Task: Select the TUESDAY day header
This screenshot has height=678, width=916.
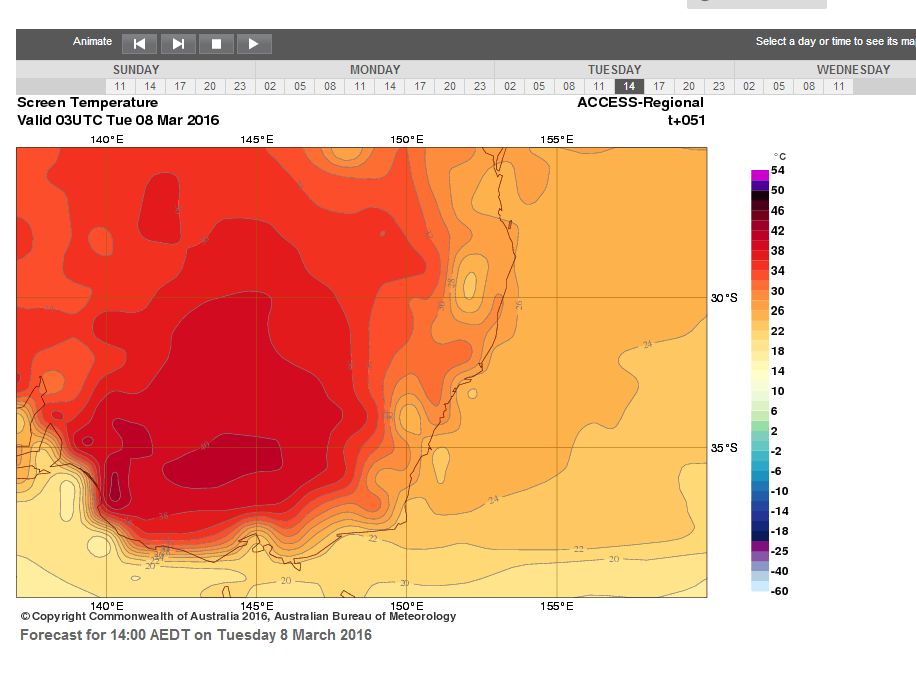Action: coord(614,70)
